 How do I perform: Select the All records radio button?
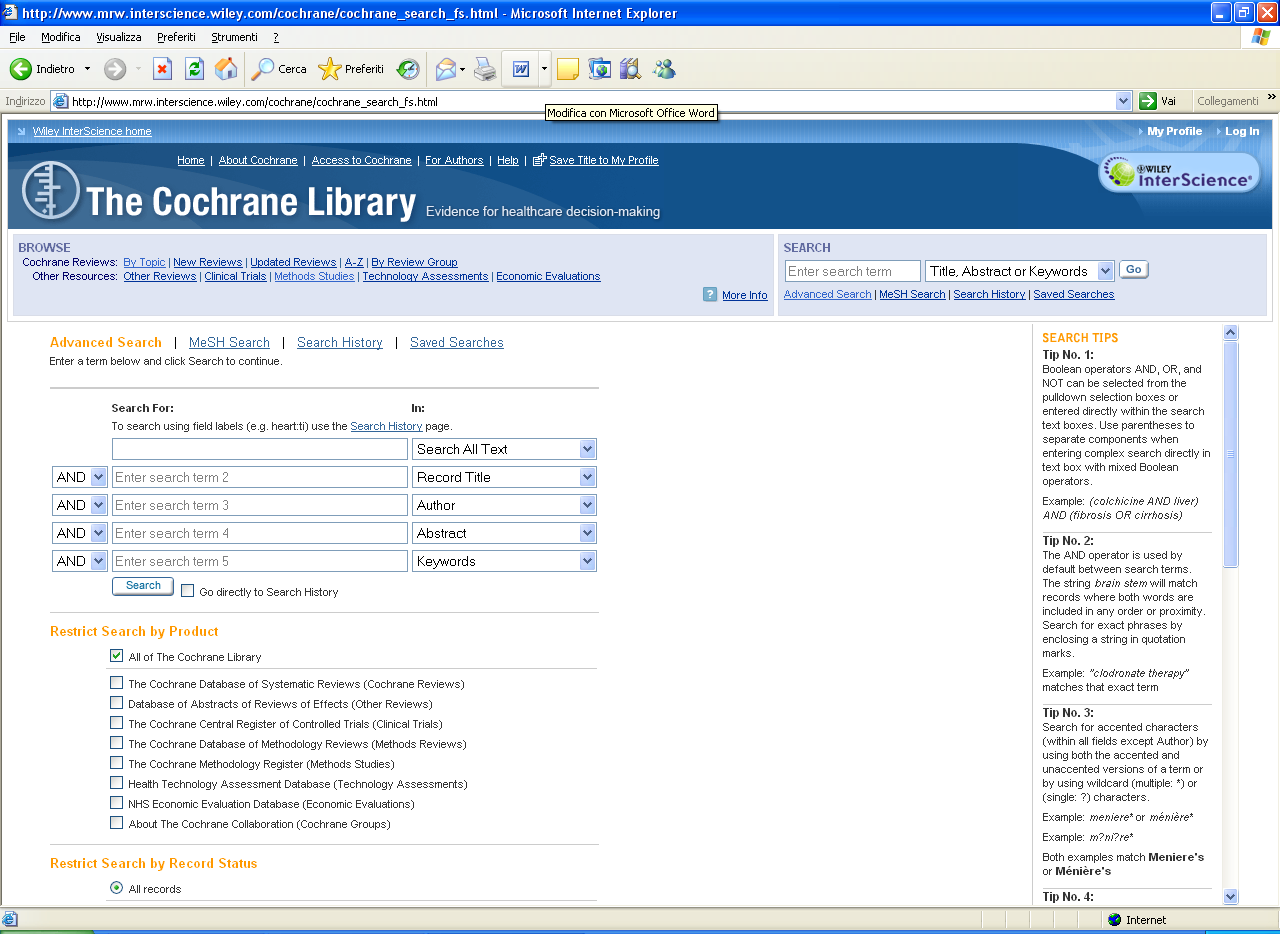click(x=117, y=888)
